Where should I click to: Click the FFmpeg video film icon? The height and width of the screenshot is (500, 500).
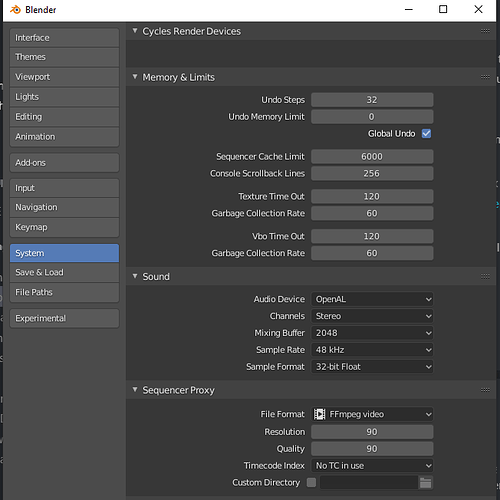pyautogui.click(x=319, y=414)
